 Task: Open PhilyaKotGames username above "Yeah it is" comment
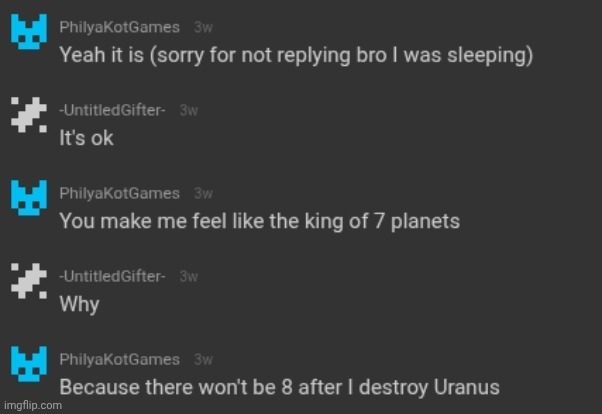120,27
